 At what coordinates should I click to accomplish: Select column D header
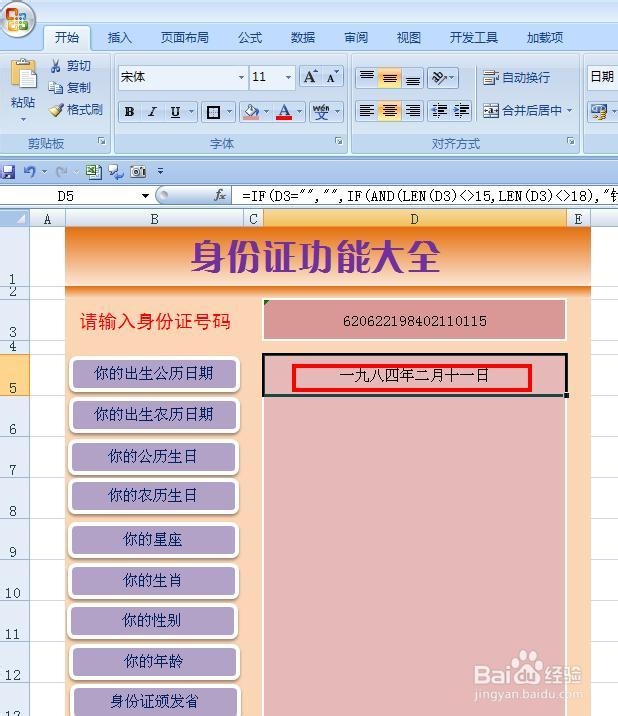415,219
